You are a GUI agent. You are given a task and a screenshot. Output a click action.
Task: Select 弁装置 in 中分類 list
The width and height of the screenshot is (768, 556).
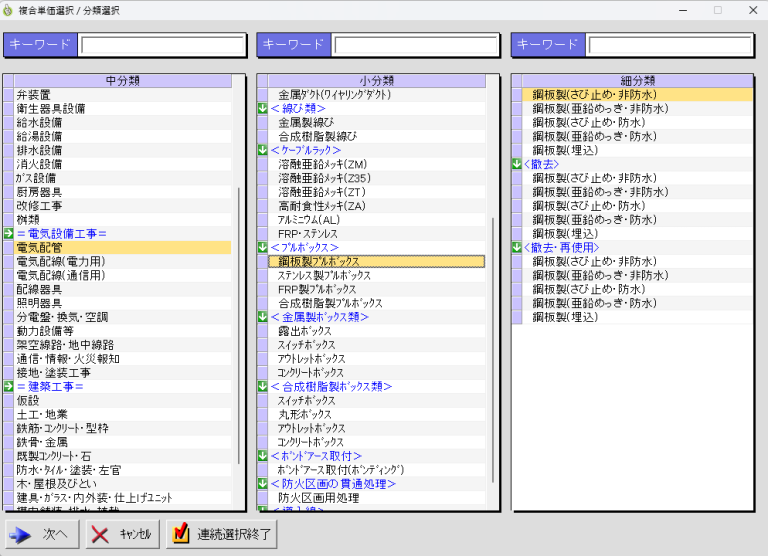[x=122, y=95]
